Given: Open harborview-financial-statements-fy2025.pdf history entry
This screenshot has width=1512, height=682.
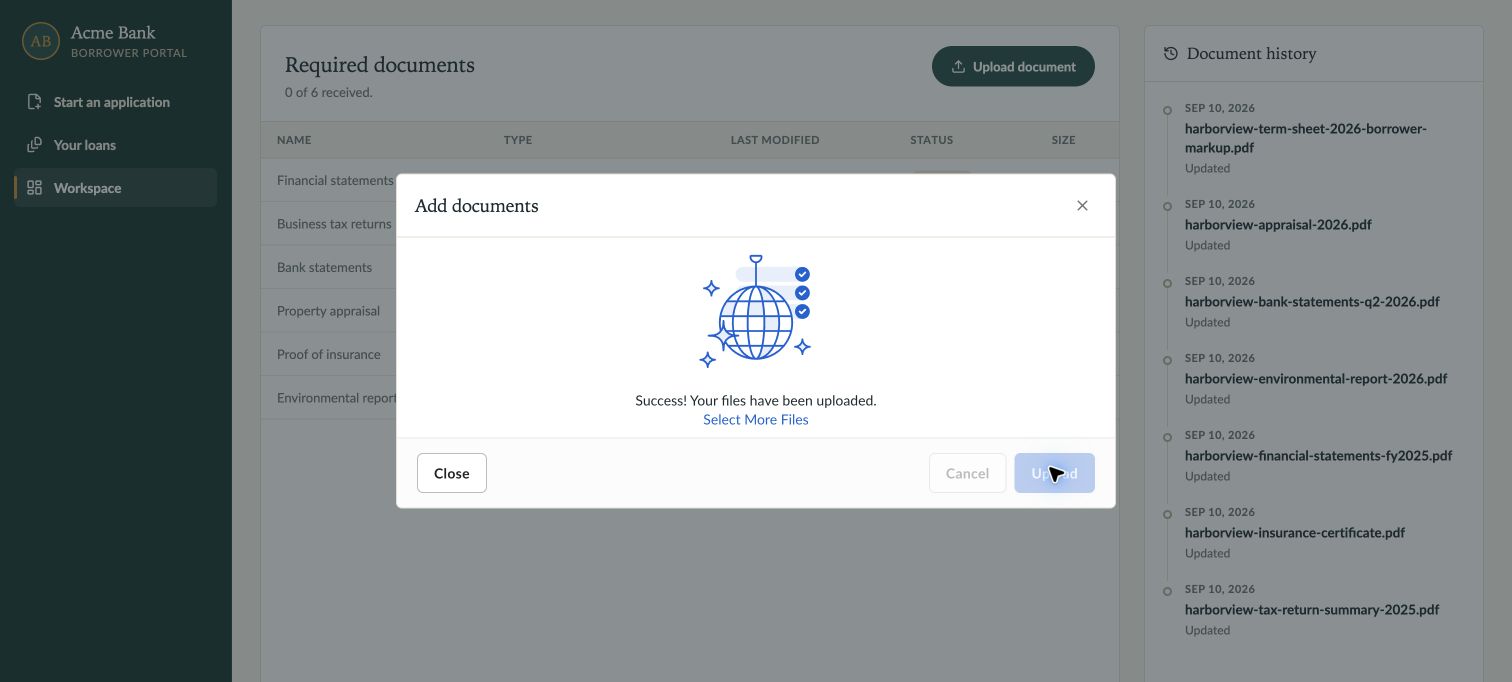Looking at the screenshot, I should pos(1318,456).
